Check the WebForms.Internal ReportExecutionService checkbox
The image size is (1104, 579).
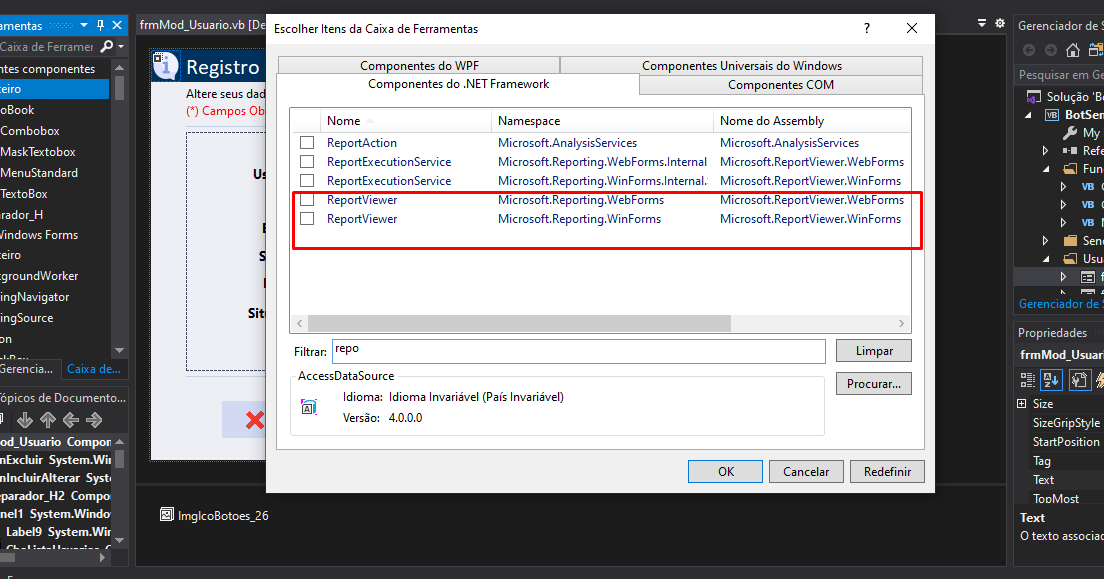[x=307, y=161]
